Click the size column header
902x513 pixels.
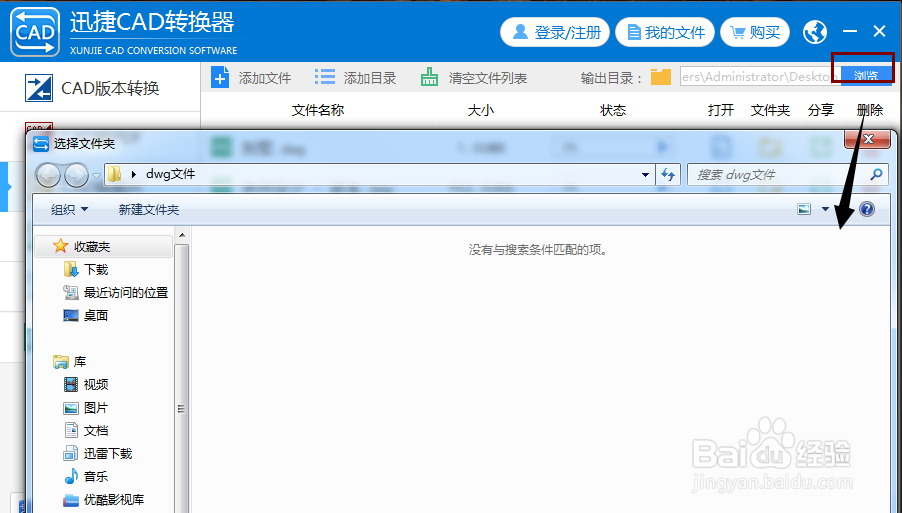tap(480, 110)
